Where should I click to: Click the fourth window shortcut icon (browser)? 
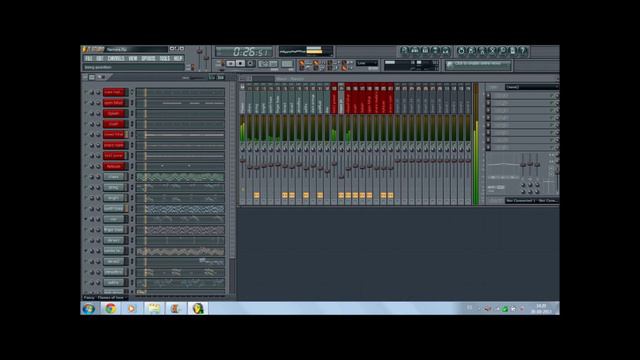[435, 51]
